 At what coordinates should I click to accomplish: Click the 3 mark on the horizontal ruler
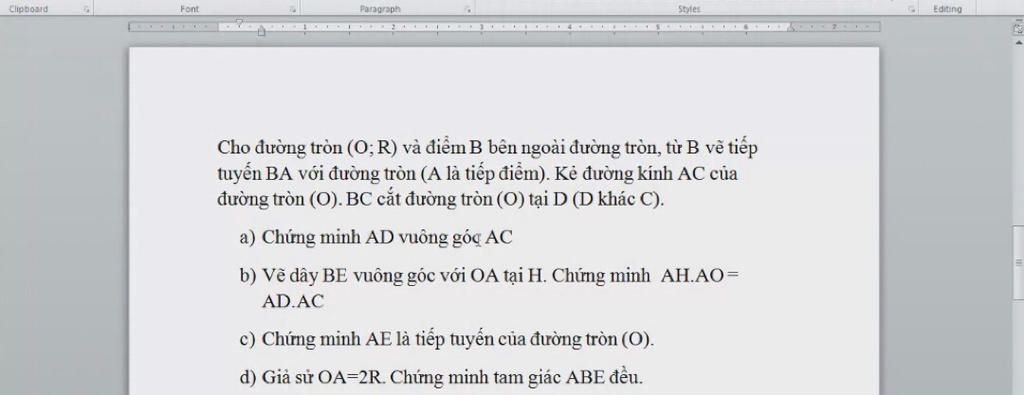481,27
